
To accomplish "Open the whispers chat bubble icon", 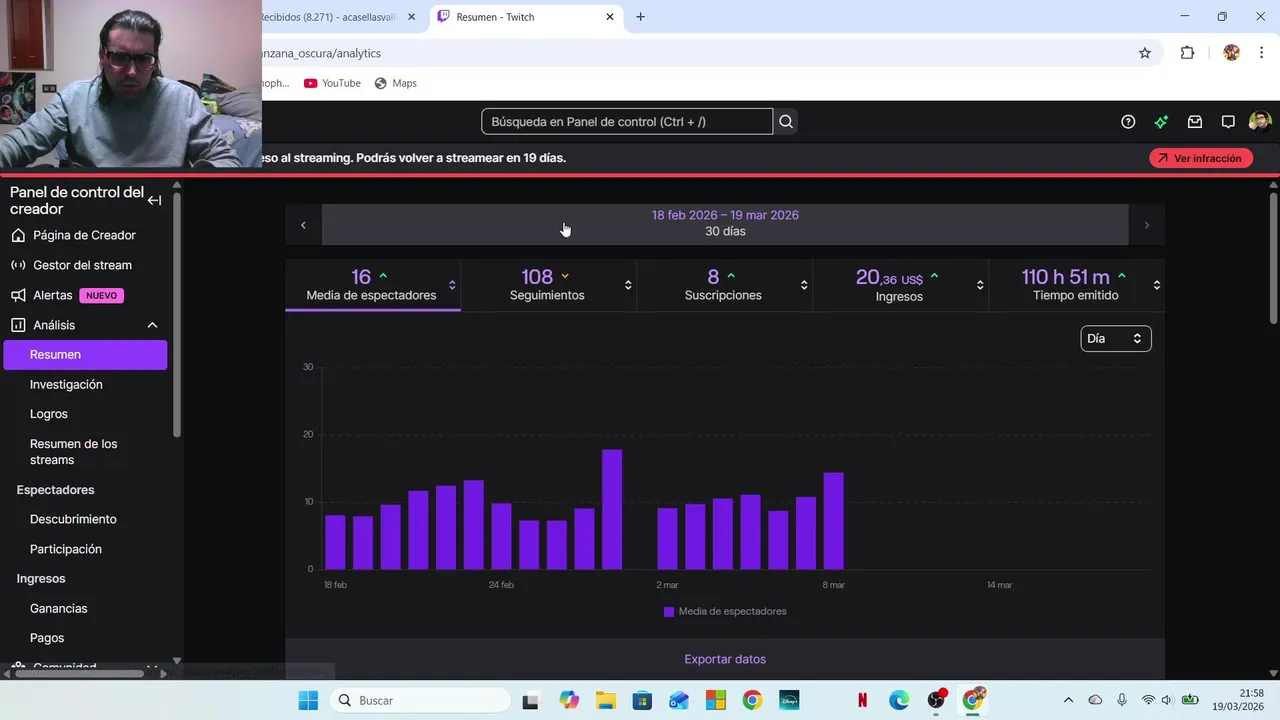I will (x=1228, y=122).
